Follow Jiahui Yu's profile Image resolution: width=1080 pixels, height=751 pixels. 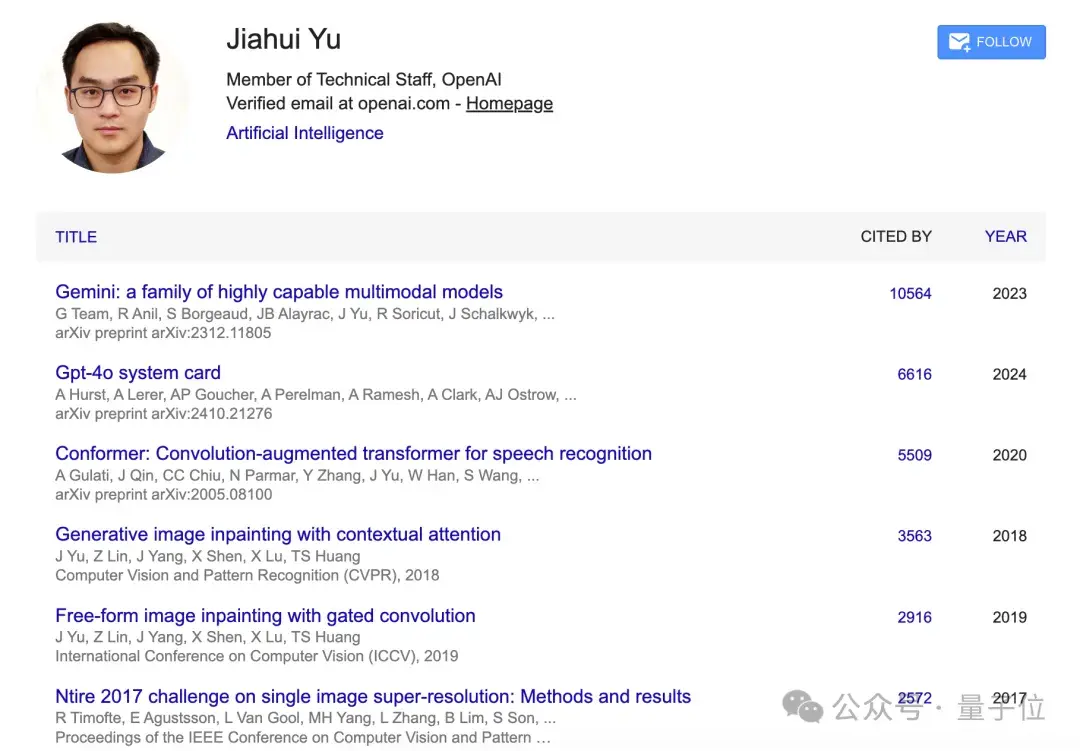tap(991, 42)
